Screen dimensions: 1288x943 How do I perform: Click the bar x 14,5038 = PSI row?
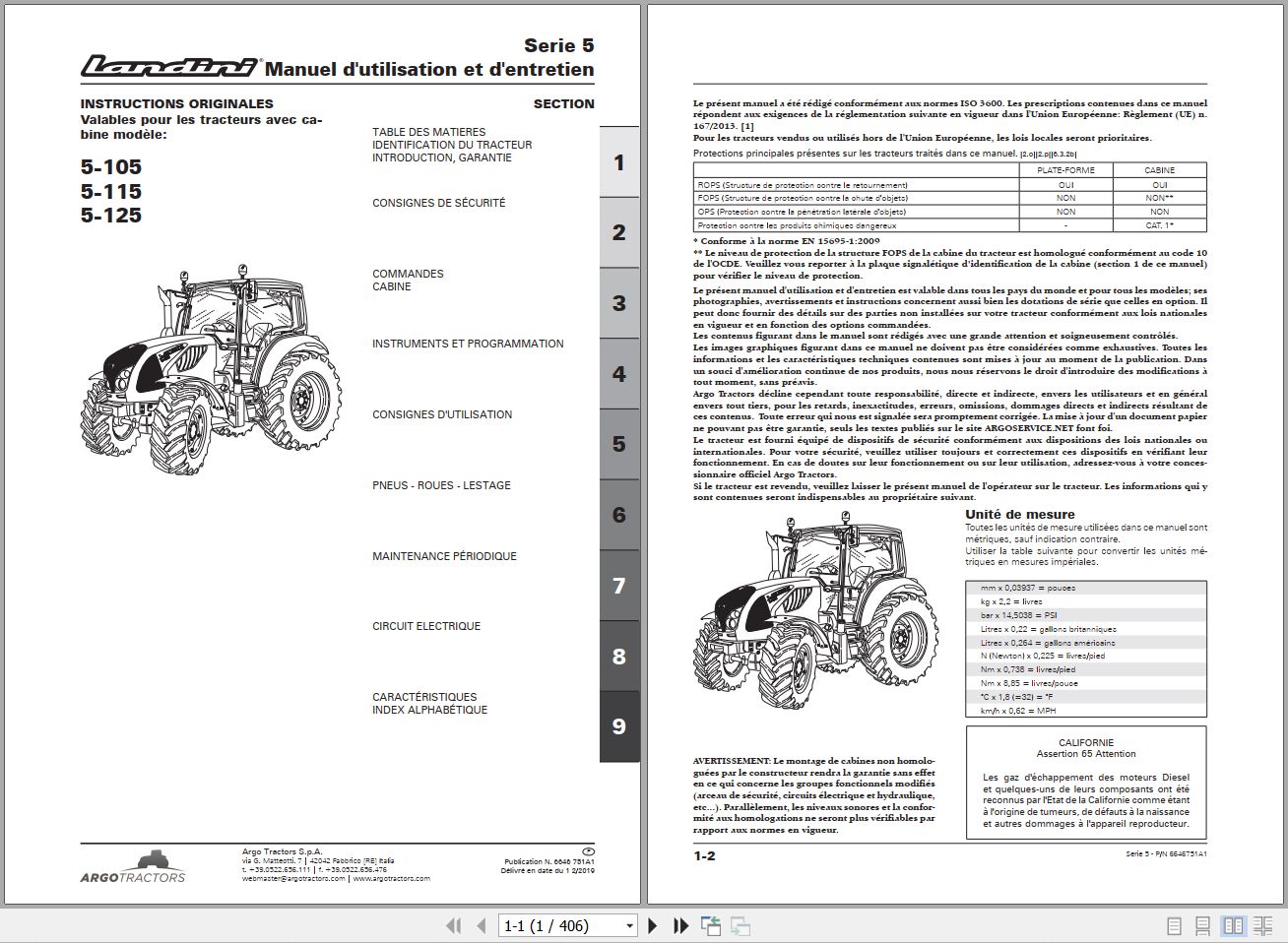[1086, 615]
